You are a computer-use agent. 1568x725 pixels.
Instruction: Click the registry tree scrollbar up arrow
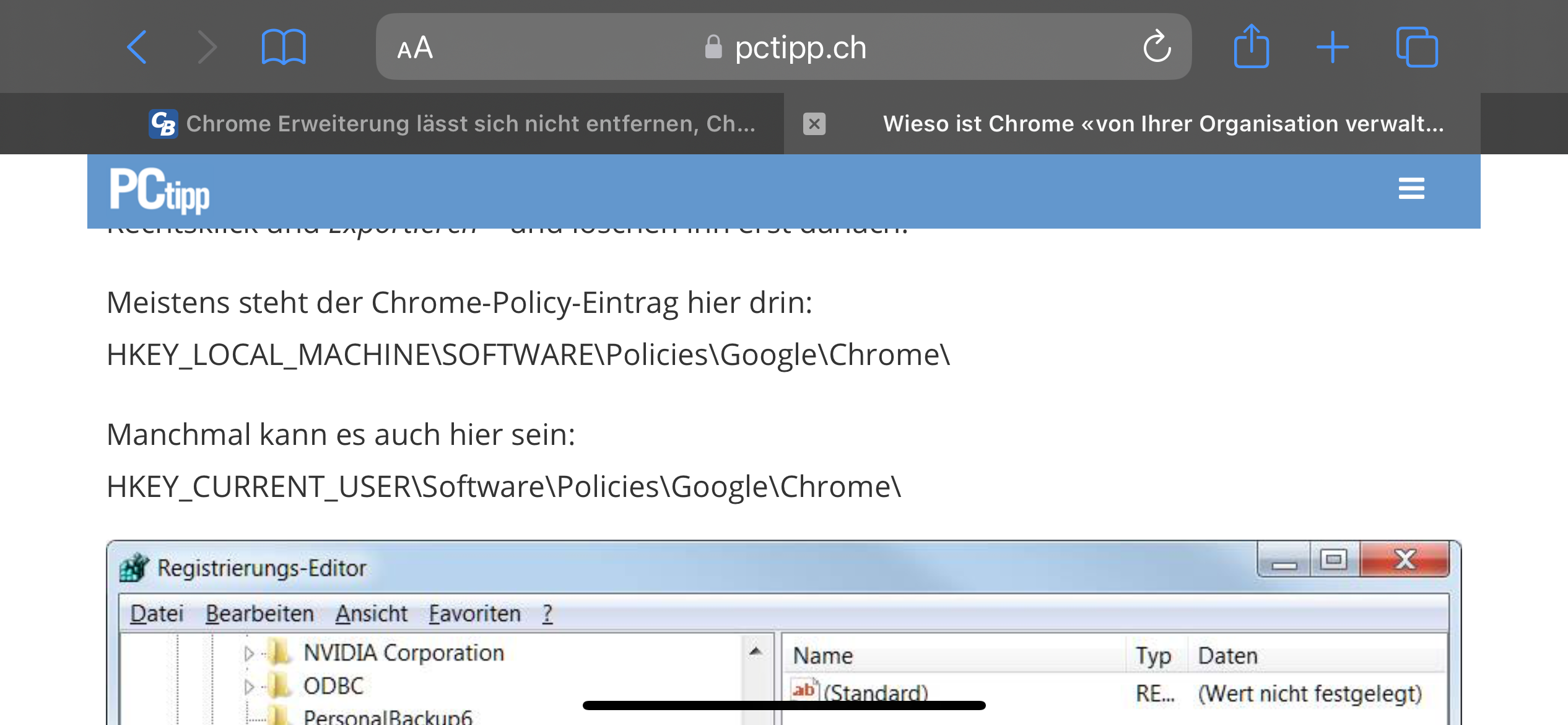[x=756, y=651]
